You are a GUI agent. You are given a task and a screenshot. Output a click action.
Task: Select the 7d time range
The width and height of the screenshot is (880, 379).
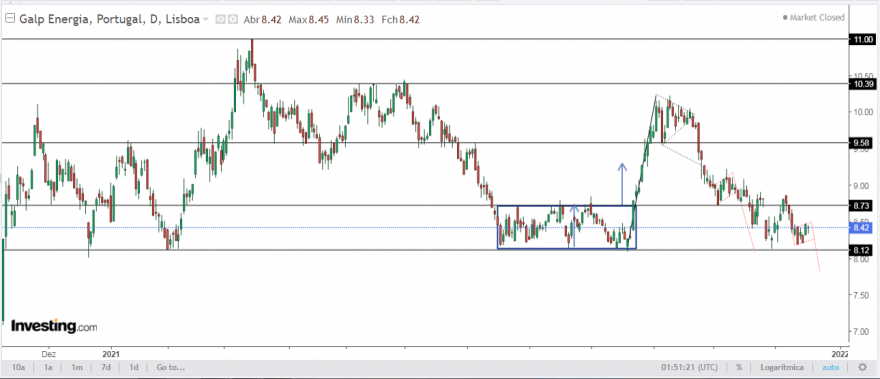[106, 368]
